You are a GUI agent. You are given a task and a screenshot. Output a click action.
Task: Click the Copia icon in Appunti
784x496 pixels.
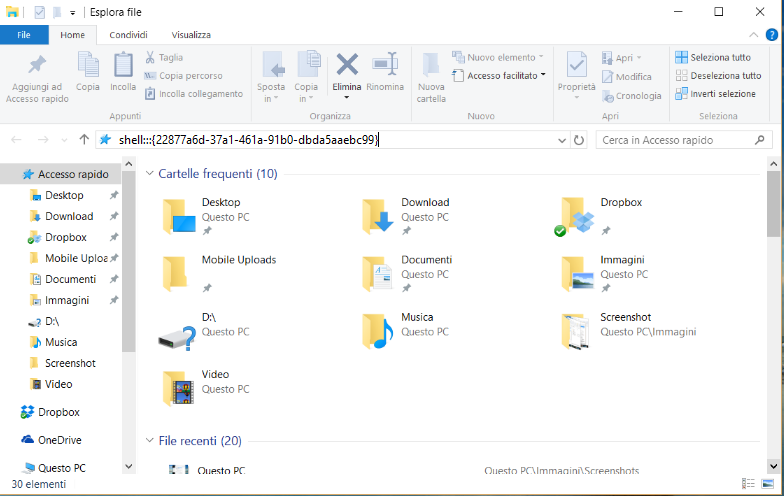(88, 66)
